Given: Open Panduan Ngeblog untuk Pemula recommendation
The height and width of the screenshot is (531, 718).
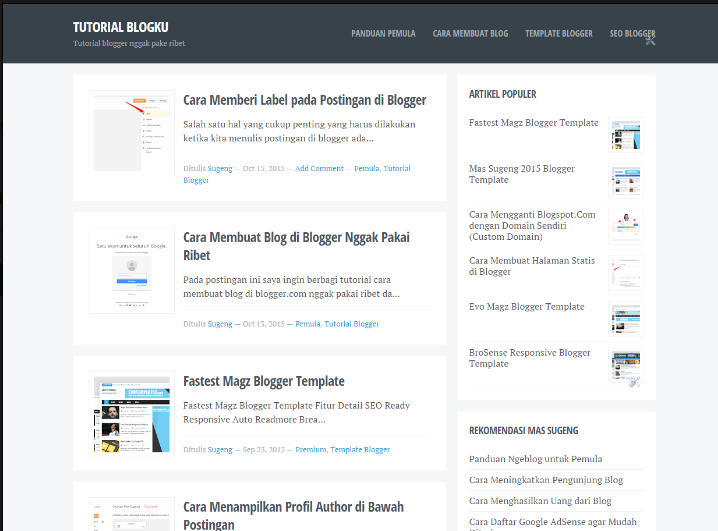Looking at the screenshot, I should tap(535, 459).
